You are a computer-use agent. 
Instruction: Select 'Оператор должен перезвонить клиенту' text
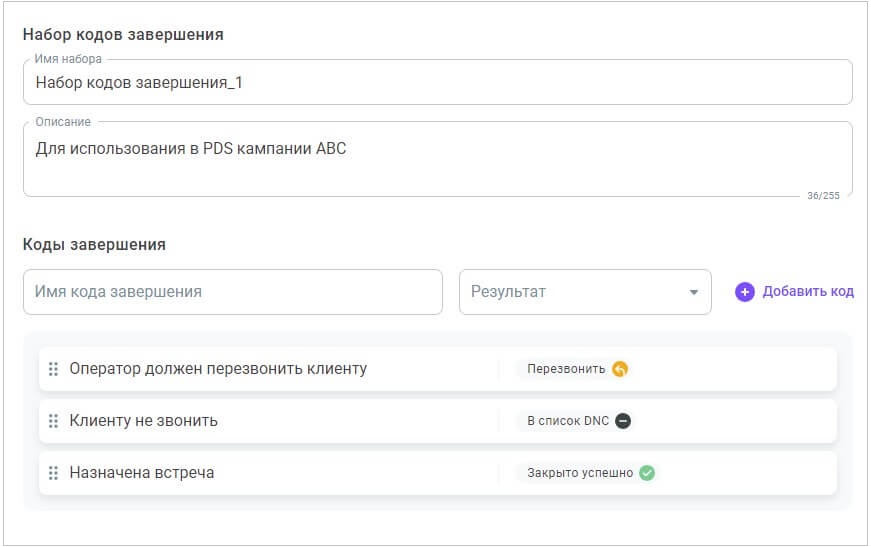tap(218, 369)
